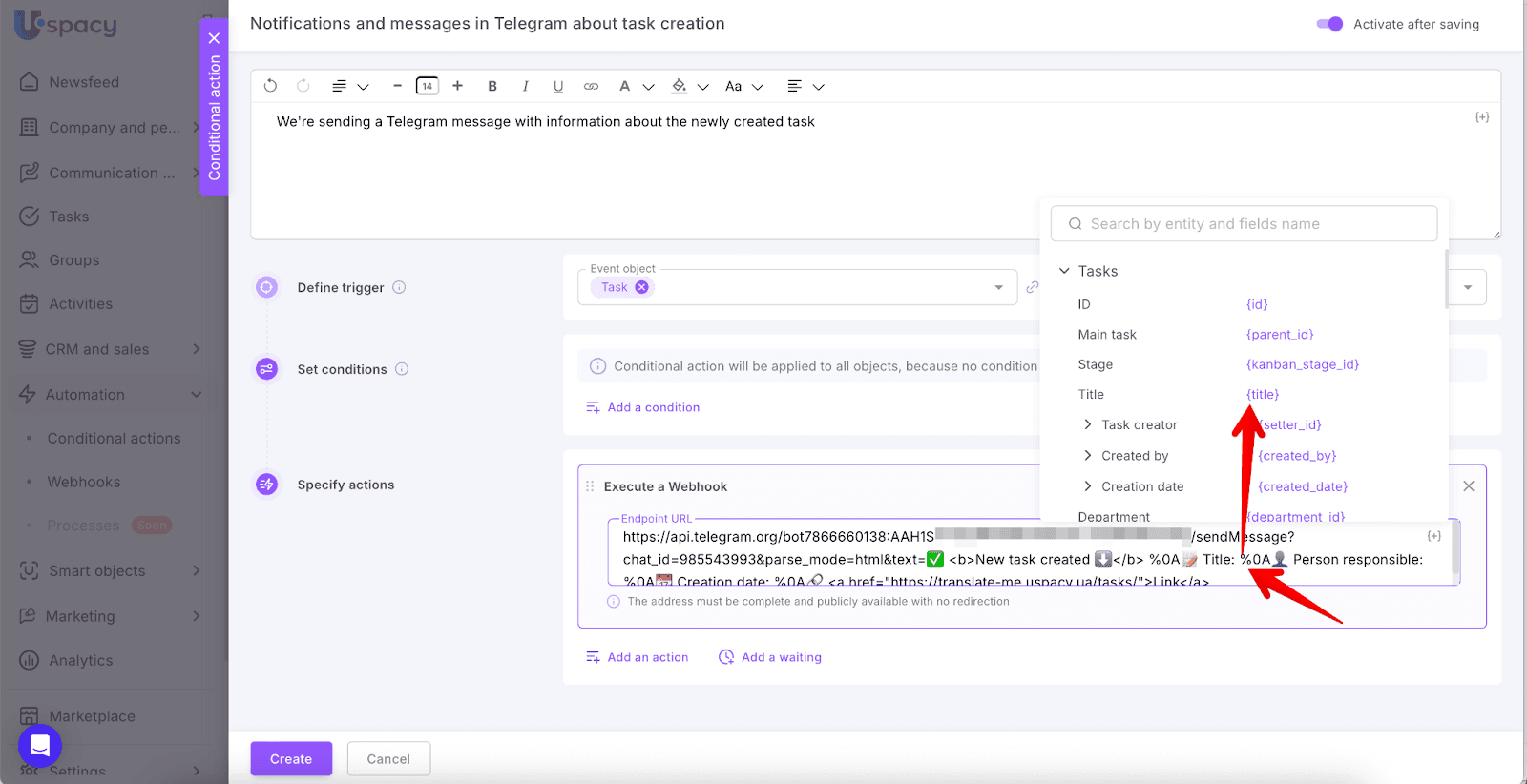1527x784 pixels.
Task: Click the undo icon in editor toolbar
Action: [x=270, y=86]
